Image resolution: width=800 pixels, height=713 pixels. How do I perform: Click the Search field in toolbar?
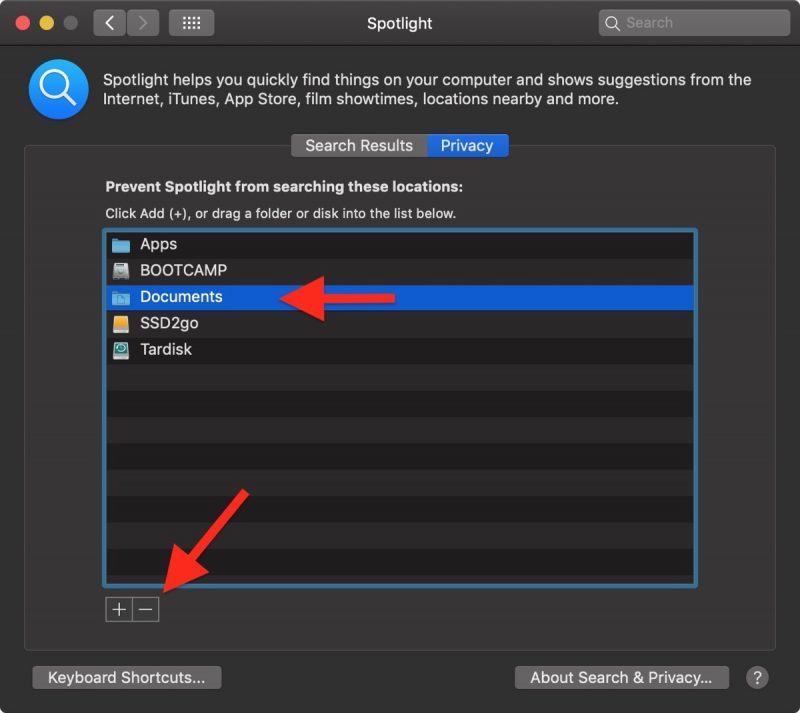(x=694, y=23)
